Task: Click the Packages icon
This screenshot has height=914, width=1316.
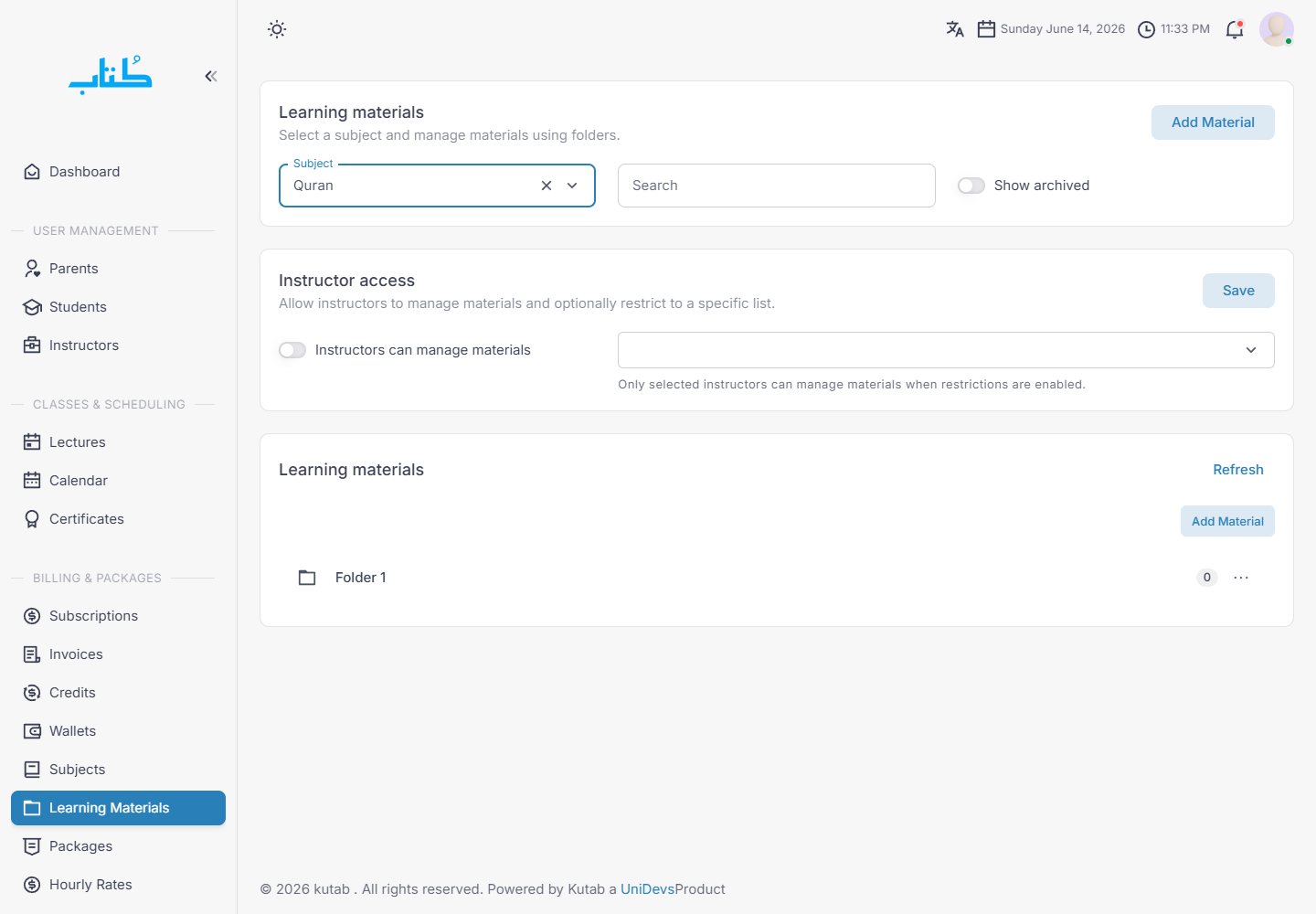Action: [32, 846]
